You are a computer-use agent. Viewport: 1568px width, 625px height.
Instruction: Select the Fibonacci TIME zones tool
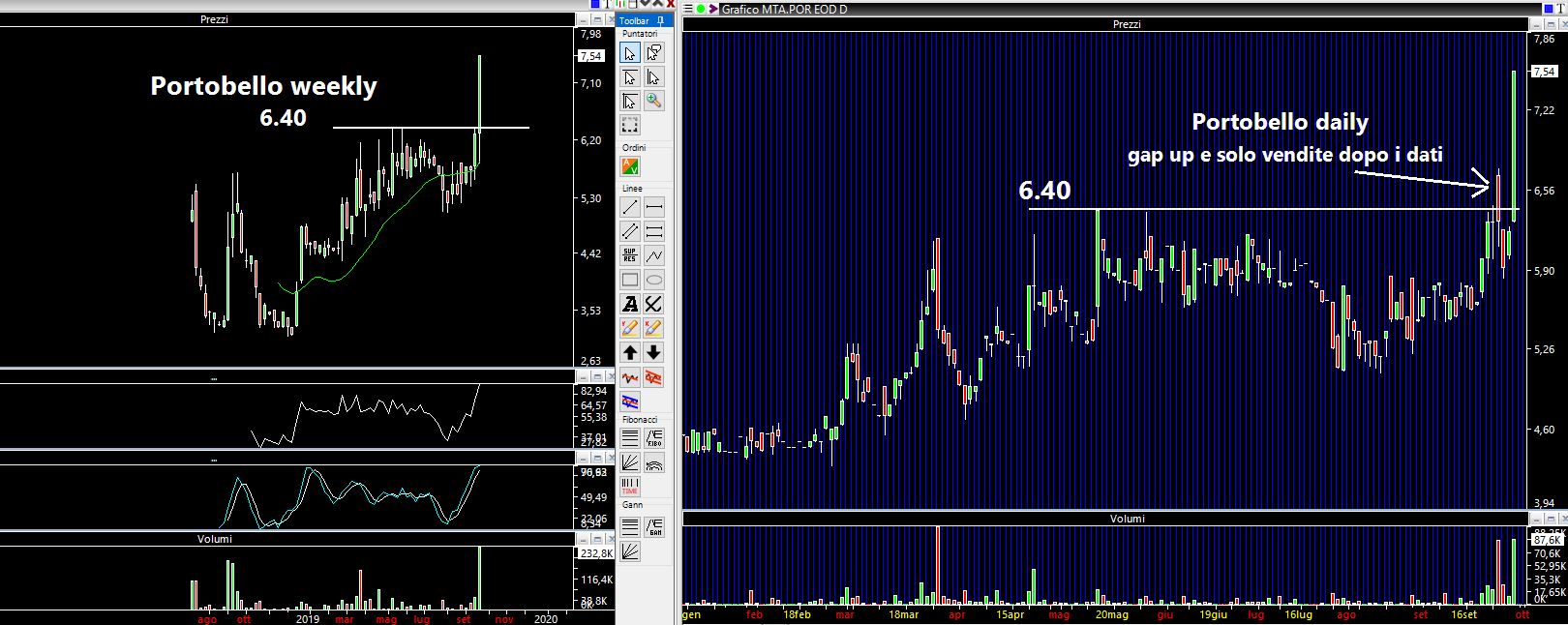tap(630, 486)
